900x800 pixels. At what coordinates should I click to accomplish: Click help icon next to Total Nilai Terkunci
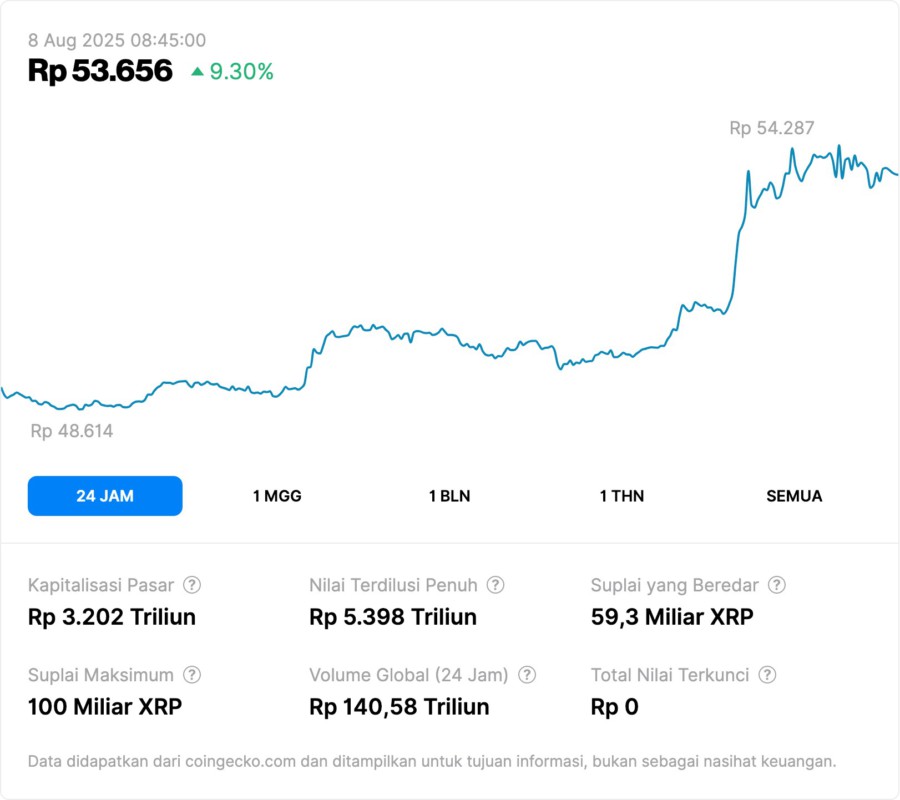pos(767,675)
